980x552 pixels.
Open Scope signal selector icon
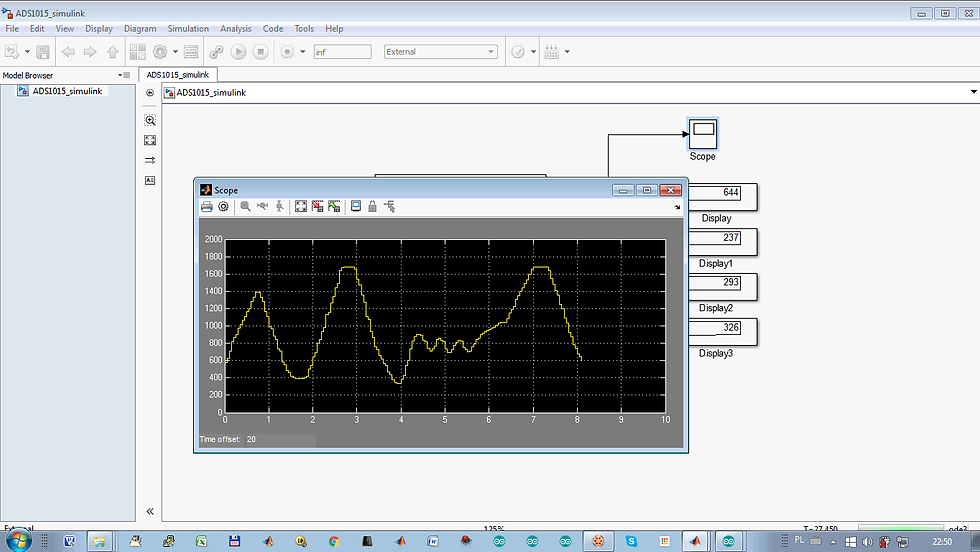click(x=389, y=206)
